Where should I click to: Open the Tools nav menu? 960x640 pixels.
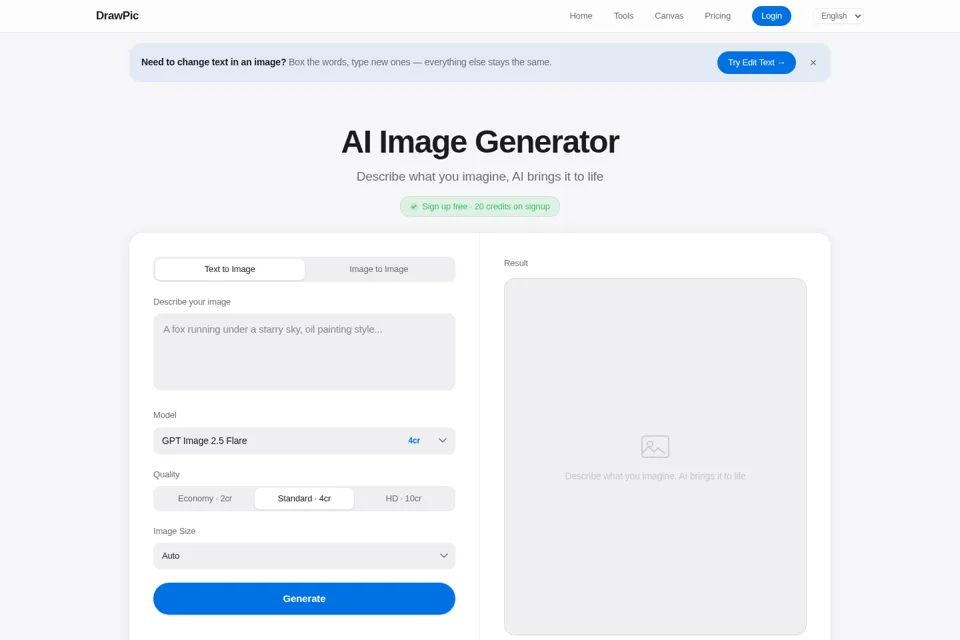(623, 16)
